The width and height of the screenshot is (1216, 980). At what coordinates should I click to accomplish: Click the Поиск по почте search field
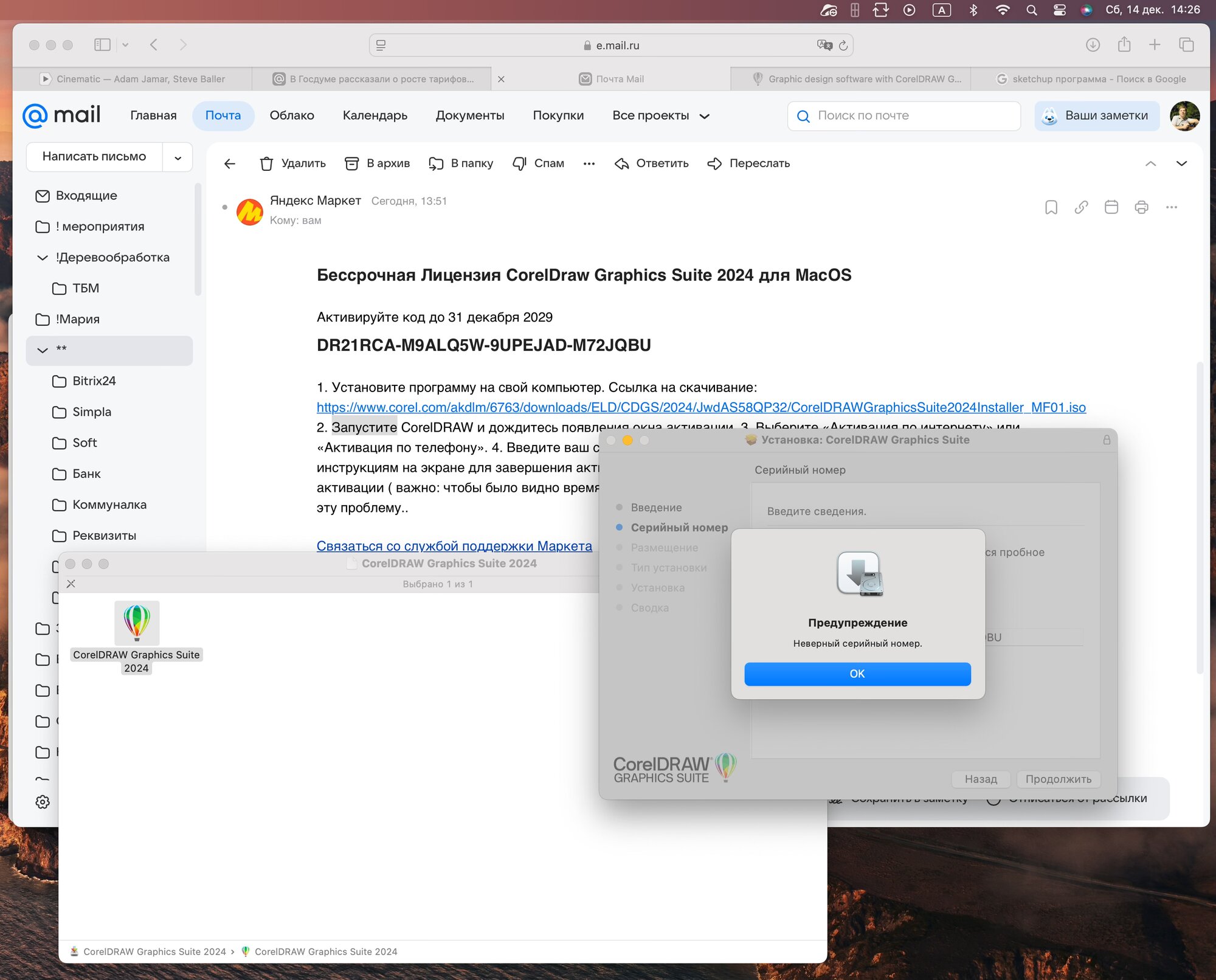pyautogui.click(x=903, y=116)
